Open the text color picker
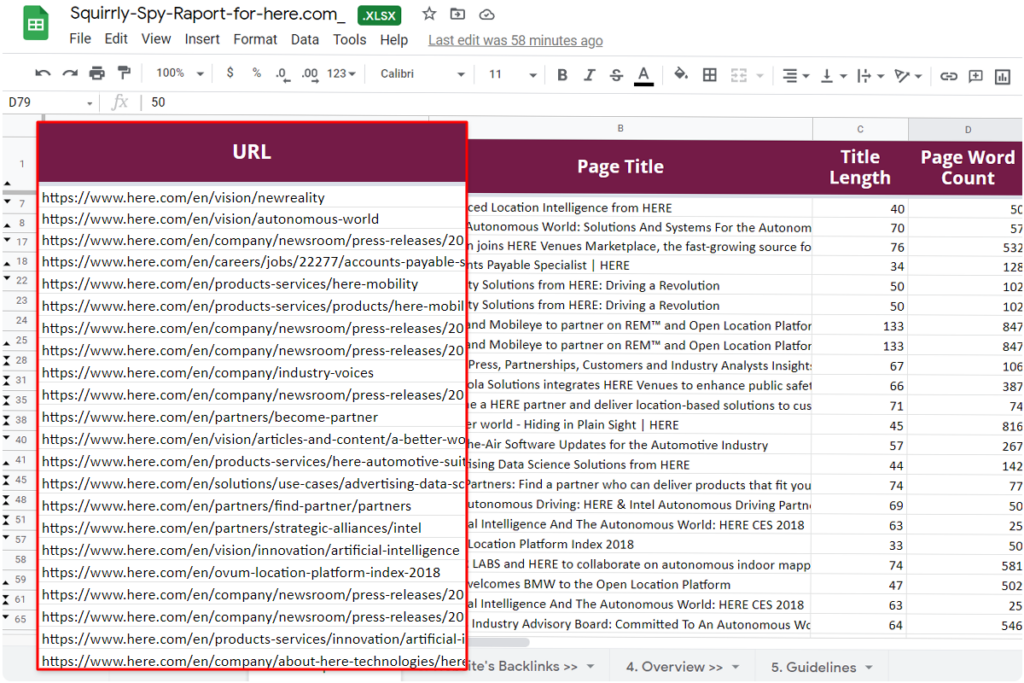 click(644, 76)
